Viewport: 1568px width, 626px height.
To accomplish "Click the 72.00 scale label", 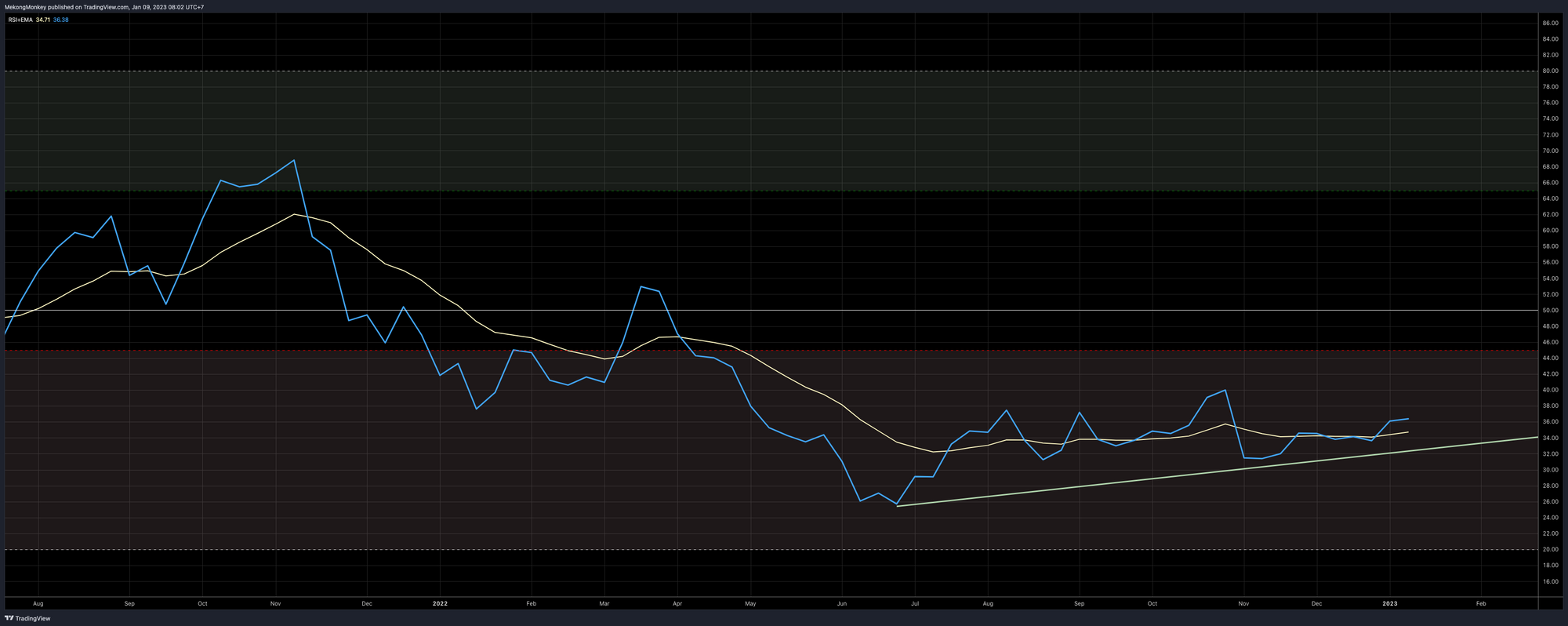I will point(1550,135).
